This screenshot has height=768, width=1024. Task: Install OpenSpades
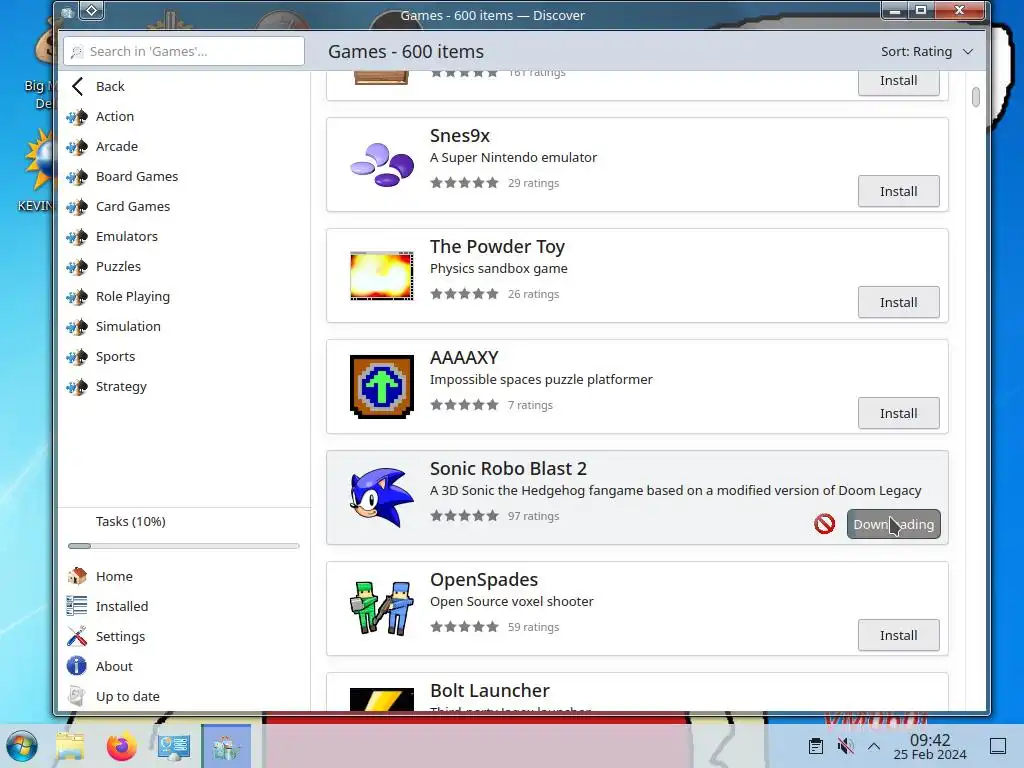coord(899,635)
